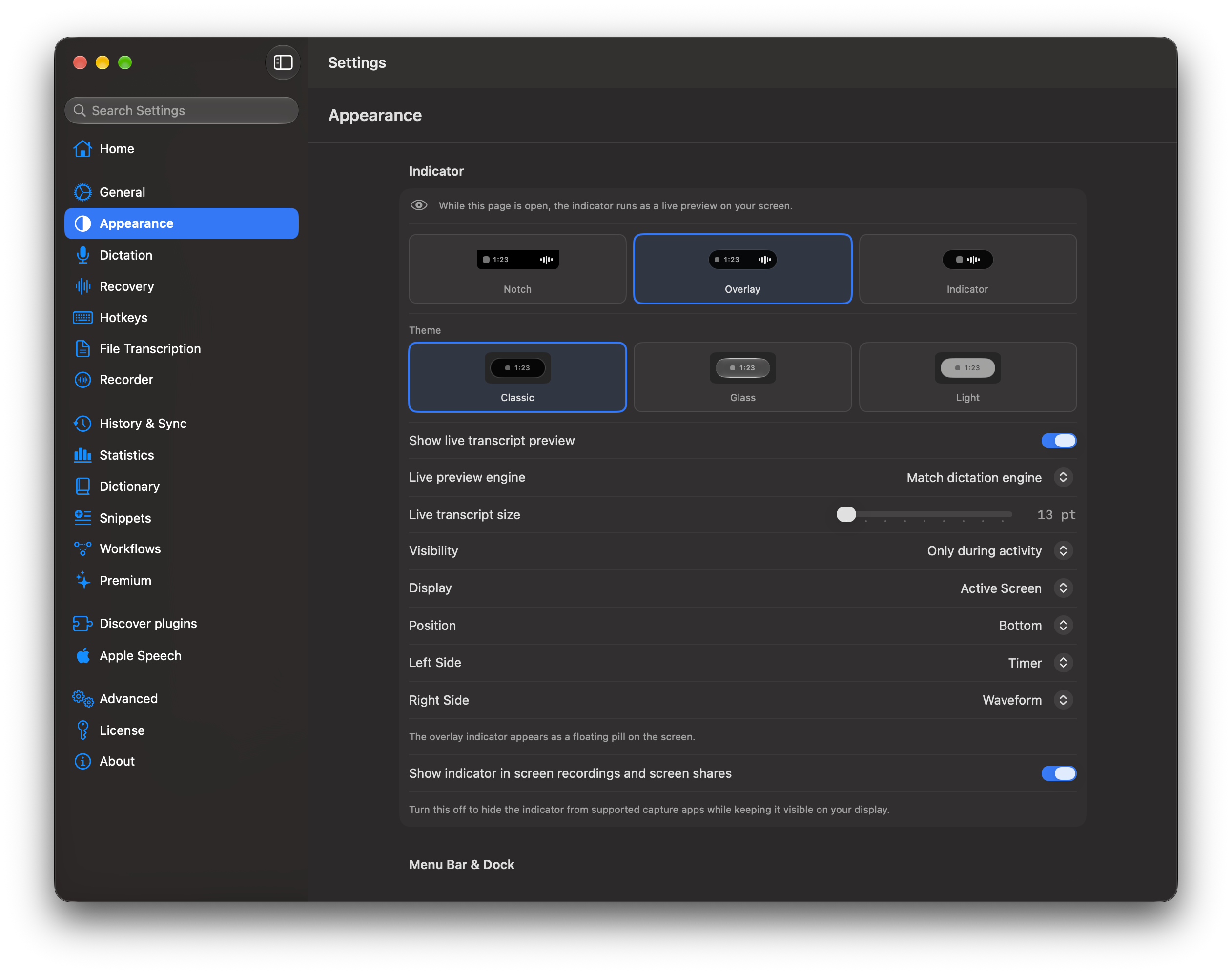This screenshot has width=1232, height=974.
Task: Click the green full-screen window button
Action: [125, 62]
